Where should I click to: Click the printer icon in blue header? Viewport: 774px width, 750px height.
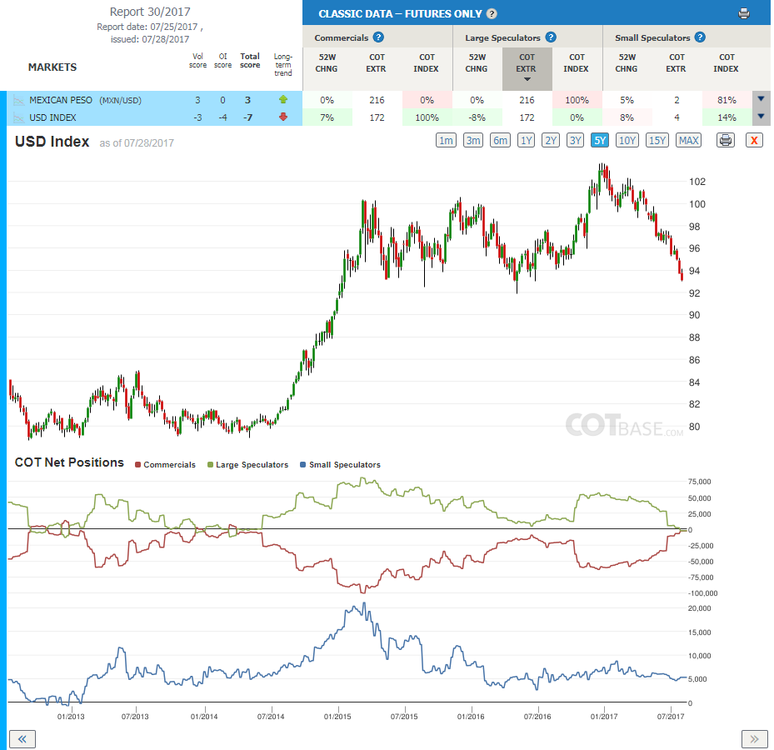744,13
